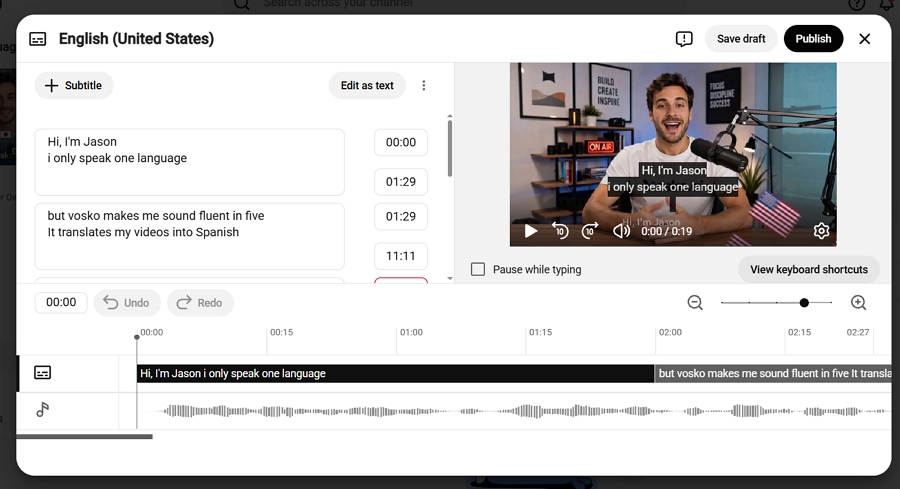Screen dimensions: 900x489
Task: Open video player settings gear
Action: (821, 231)
